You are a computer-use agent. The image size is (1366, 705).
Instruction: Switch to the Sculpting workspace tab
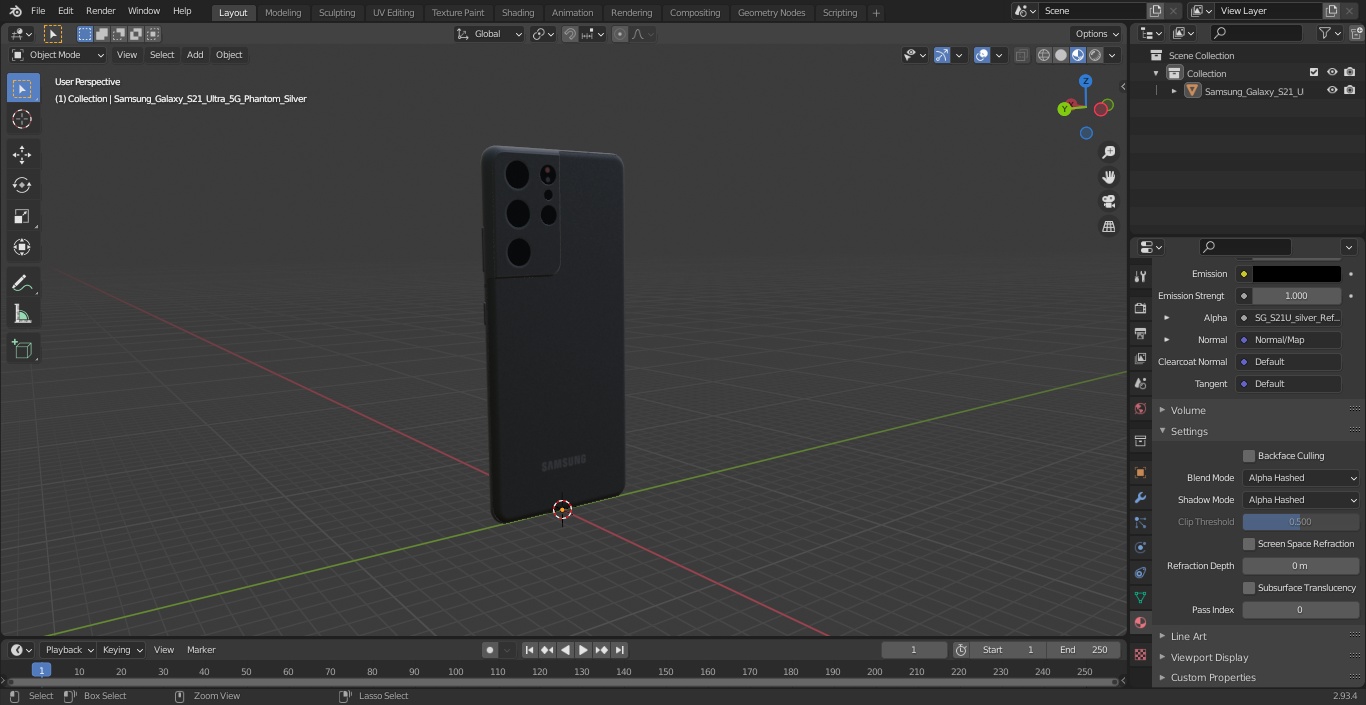click(337, 12)
